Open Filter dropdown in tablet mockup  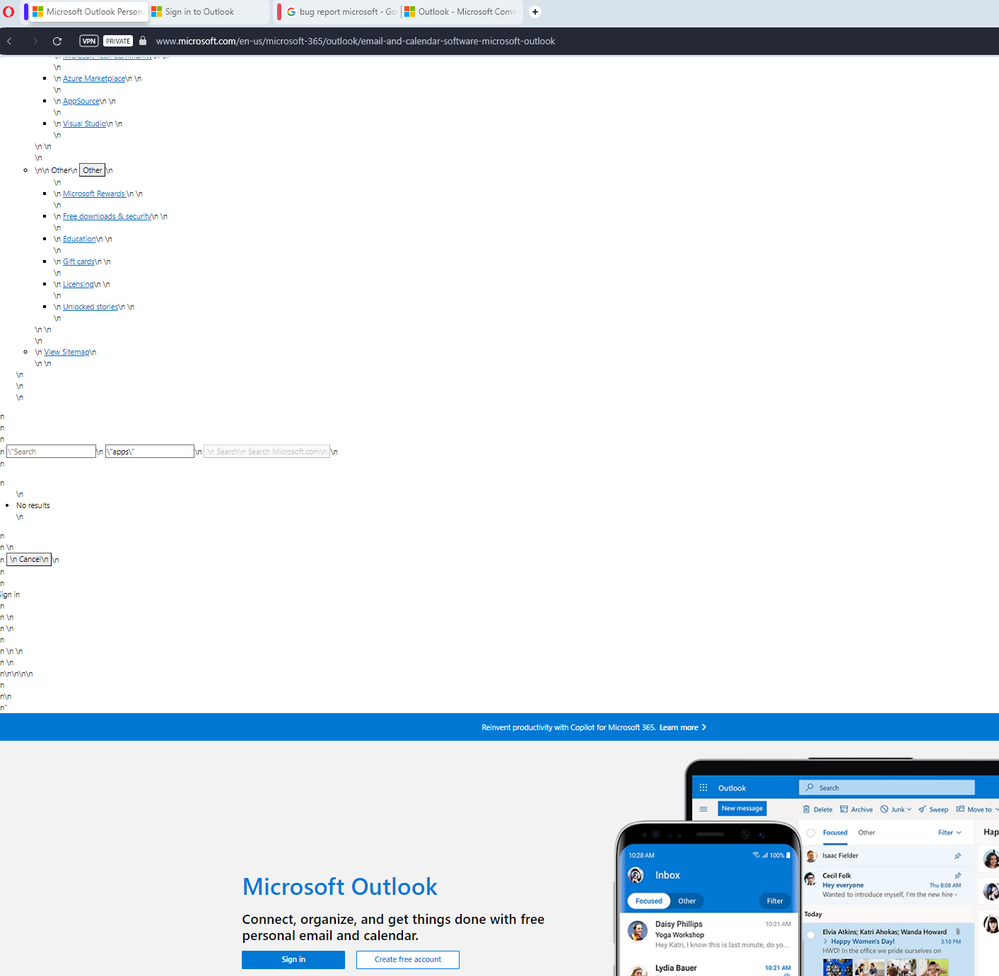[949, 833]
